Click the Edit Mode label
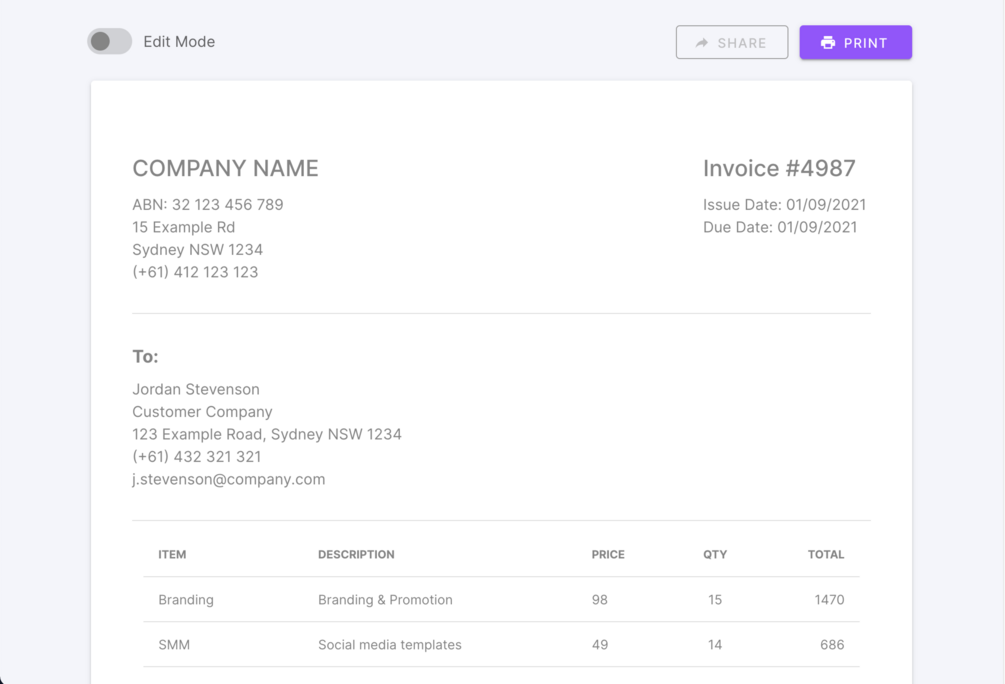The width and height of the screenshot is (1005, 684). [179, 42]
